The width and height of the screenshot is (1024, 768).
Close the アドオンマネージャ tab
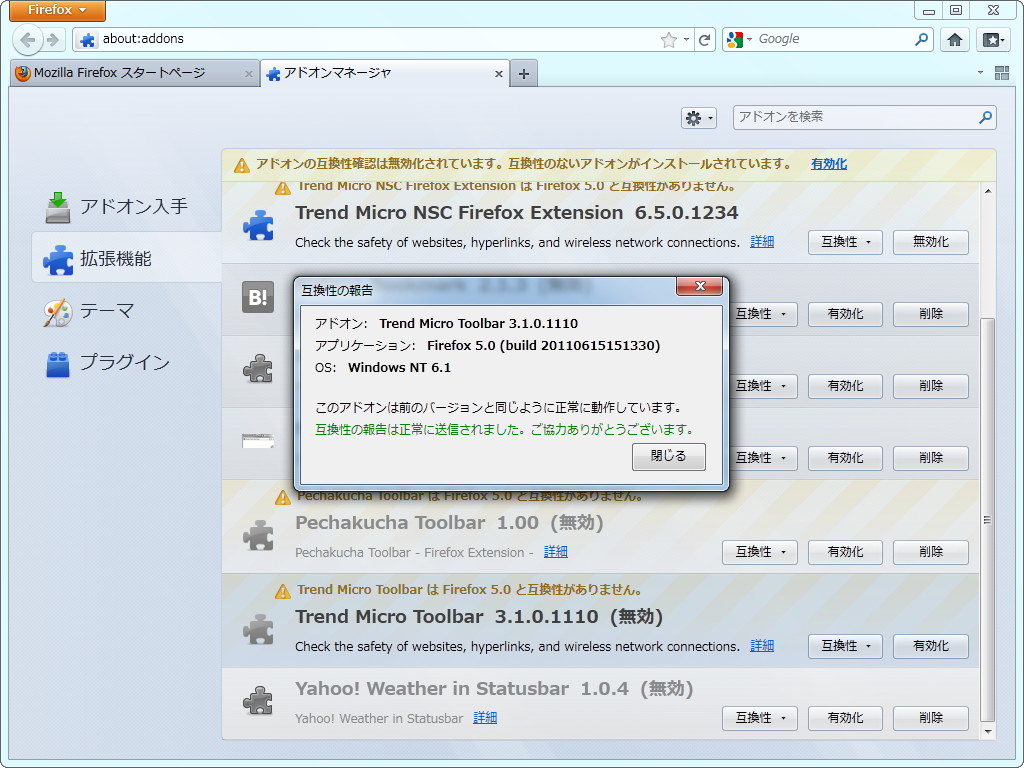click(498, 74)
